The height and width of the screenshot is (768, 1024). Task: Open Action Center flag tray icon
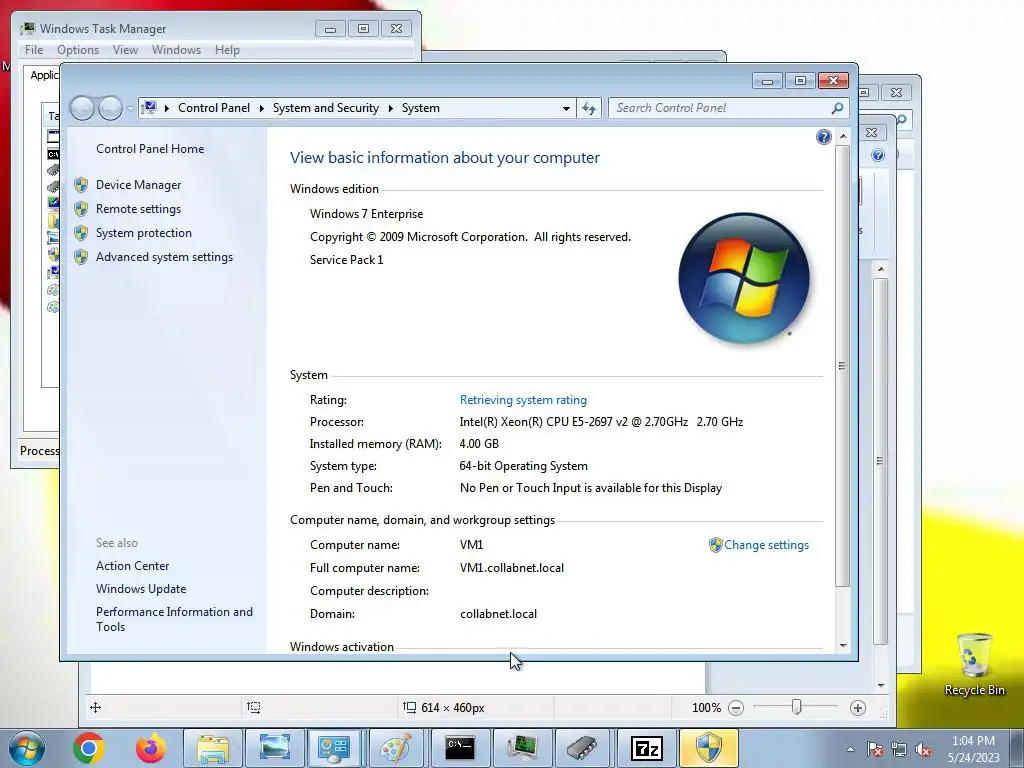point(875,750)
